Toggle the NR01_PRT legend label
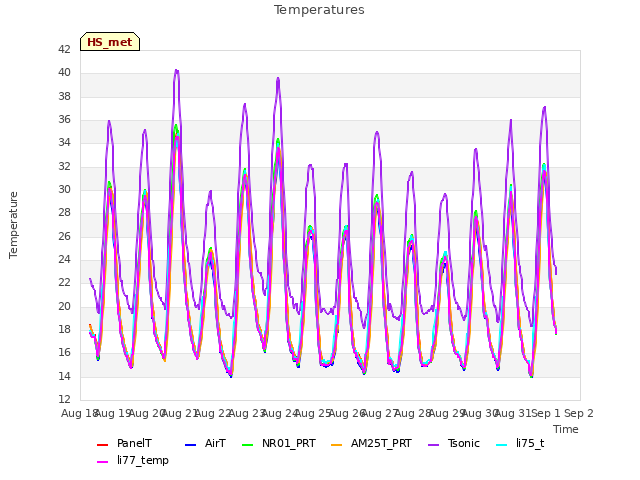The width and height of the screenshot is (640, 480). tap(289, 443)
